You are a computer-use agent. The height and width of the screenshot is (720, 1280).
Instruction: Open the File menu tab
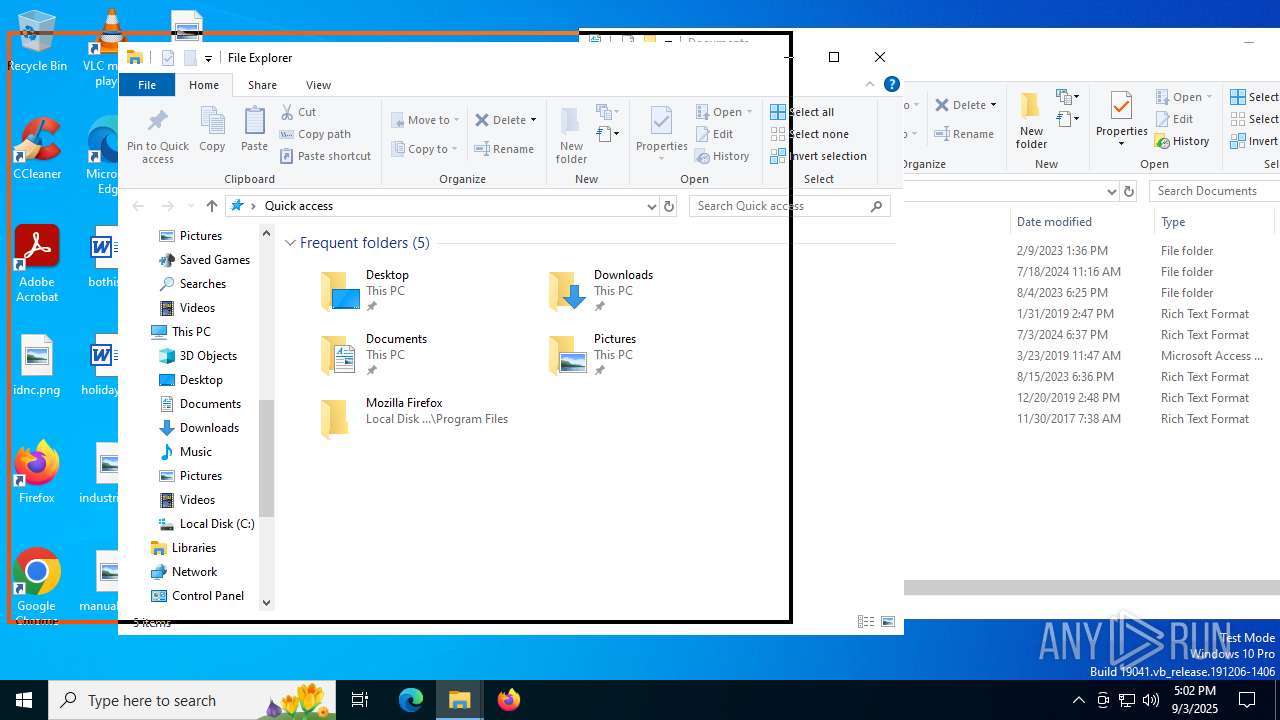click(147, 85)
